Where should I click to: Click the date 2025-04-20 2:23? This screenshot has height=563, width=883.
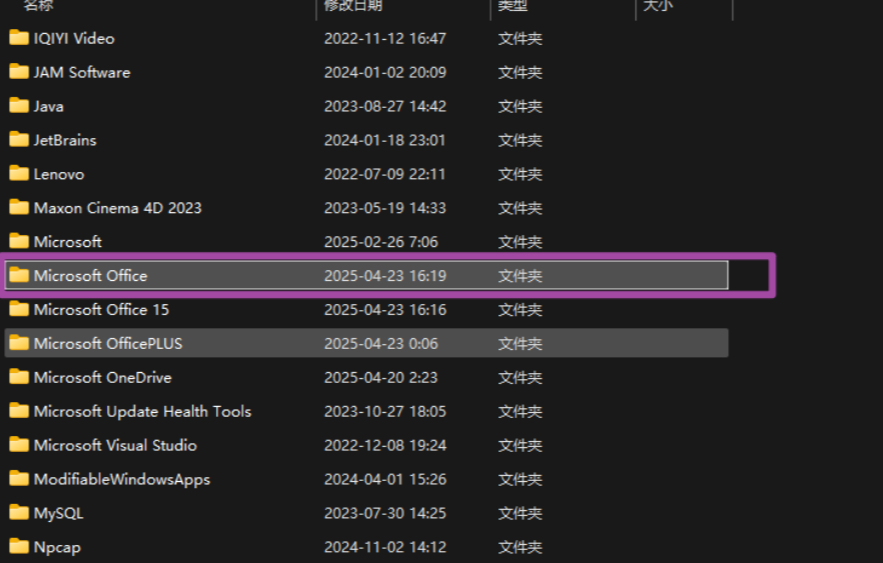(381, 377)
